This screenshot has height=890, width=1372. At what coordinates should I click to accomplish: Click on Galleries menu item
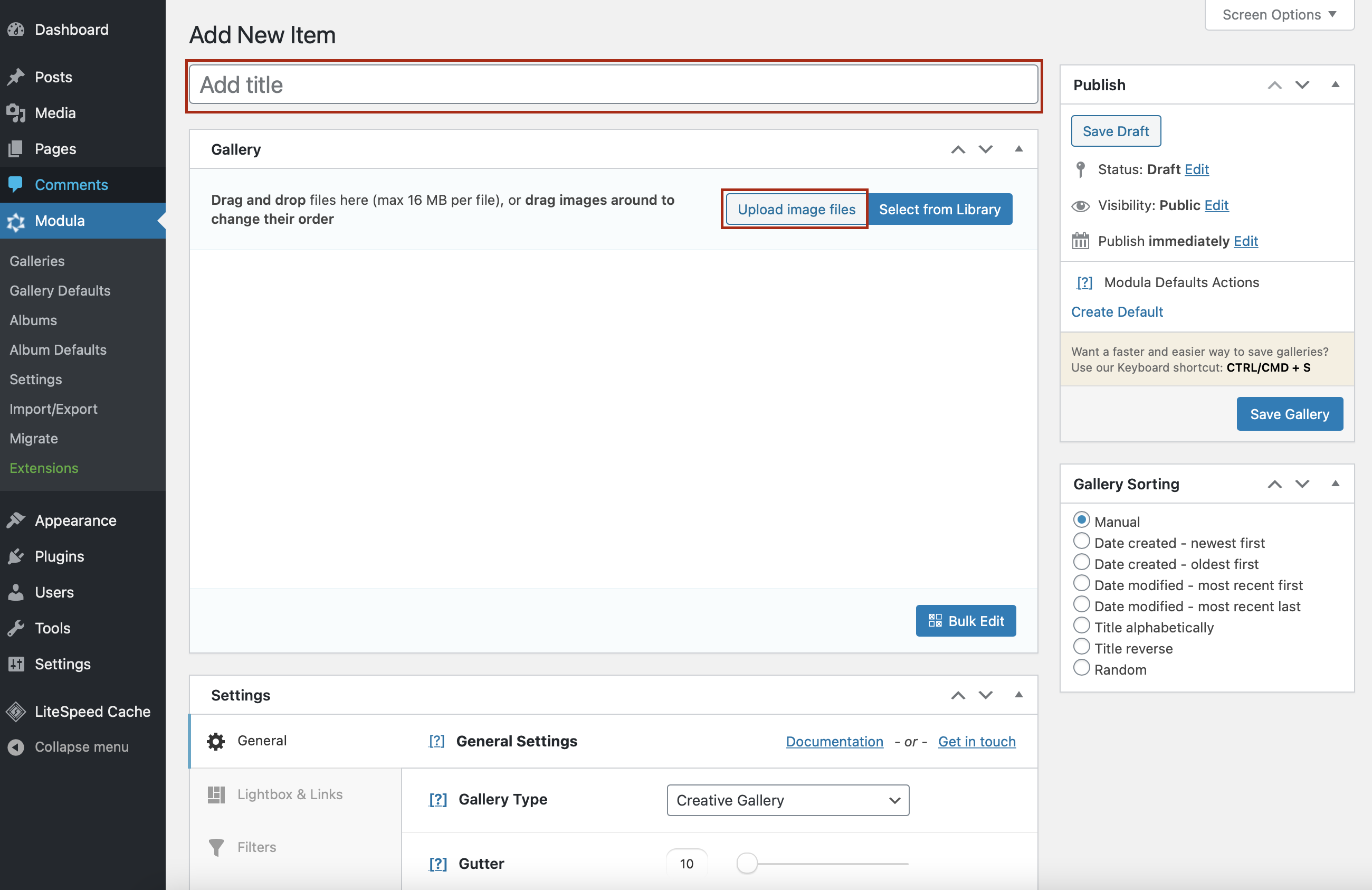click(x=37, y=261)
